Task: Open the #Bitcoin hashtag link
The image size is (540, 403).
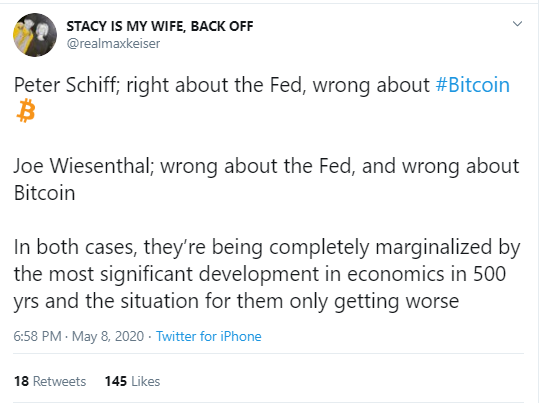Action: click(x=472, y=85)
